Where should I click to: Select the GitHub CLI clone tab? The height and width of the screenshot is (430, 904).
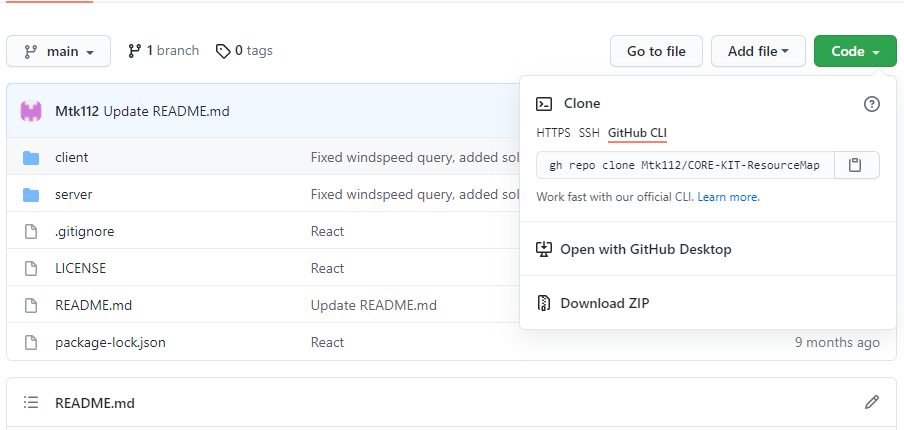click(x=637, y=133)
